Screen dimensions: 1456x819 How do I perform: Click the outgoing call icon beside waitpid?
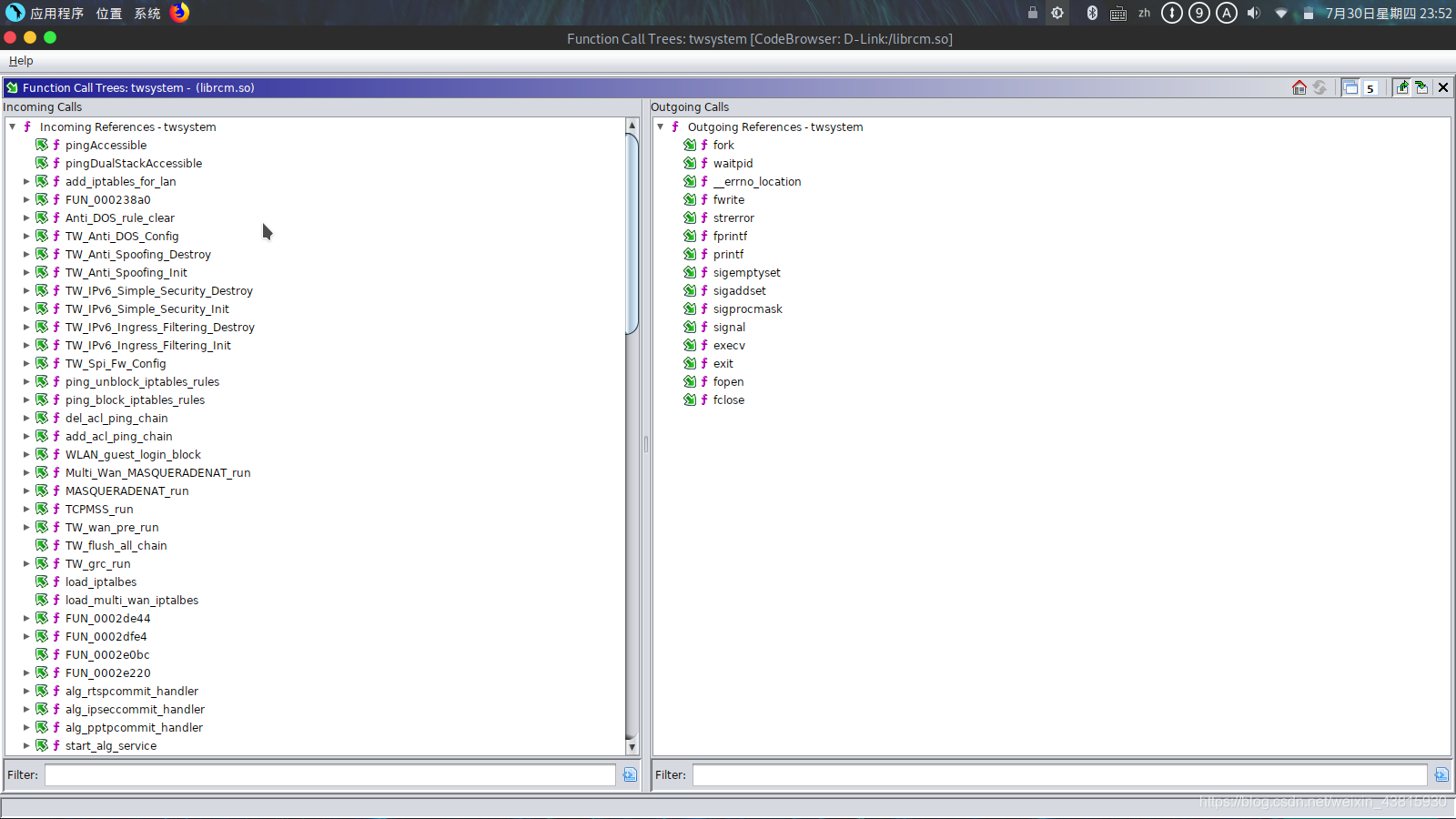(x=690, y=163)
